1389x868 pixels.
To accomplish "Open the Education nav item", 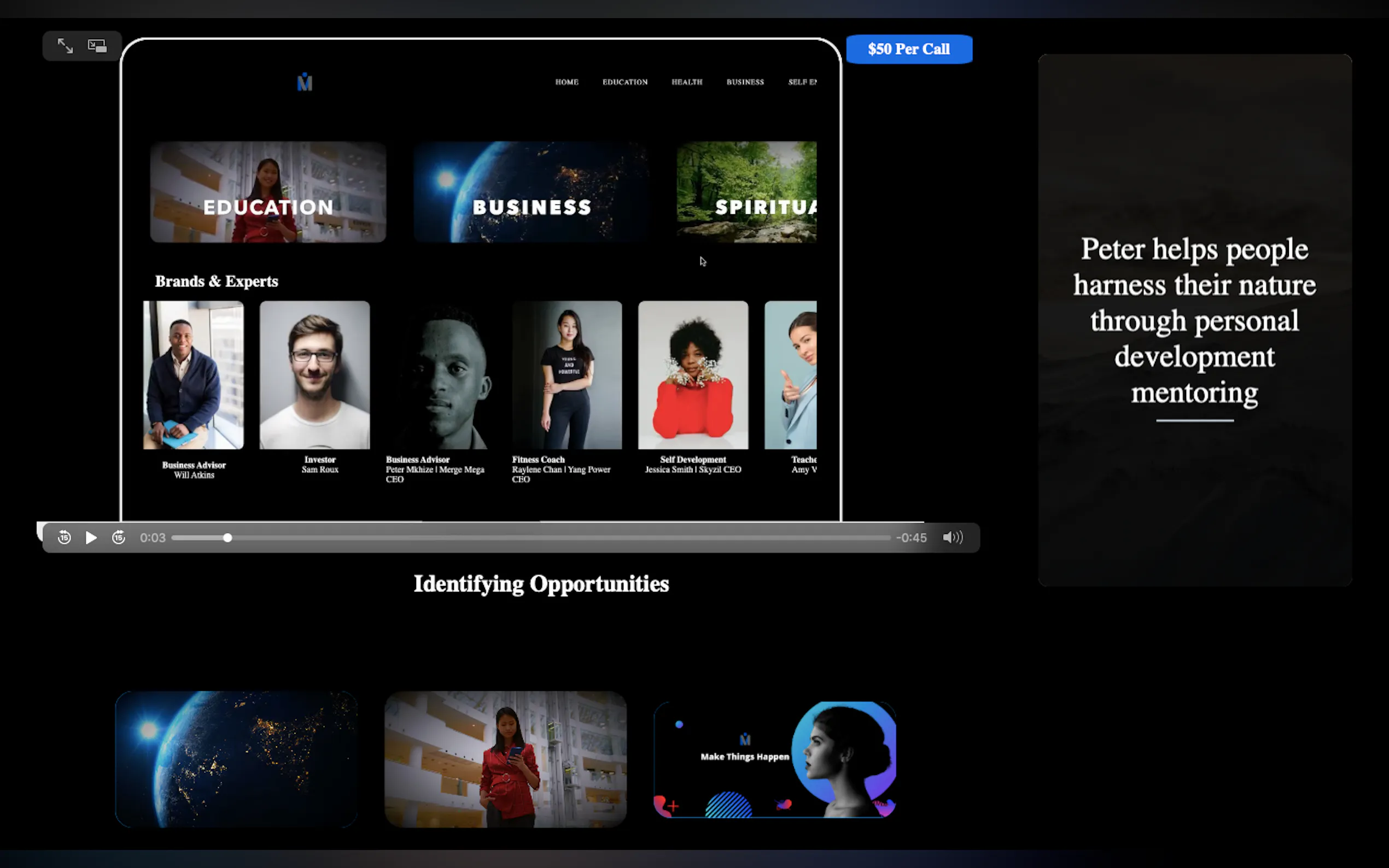I will [625, 82].
